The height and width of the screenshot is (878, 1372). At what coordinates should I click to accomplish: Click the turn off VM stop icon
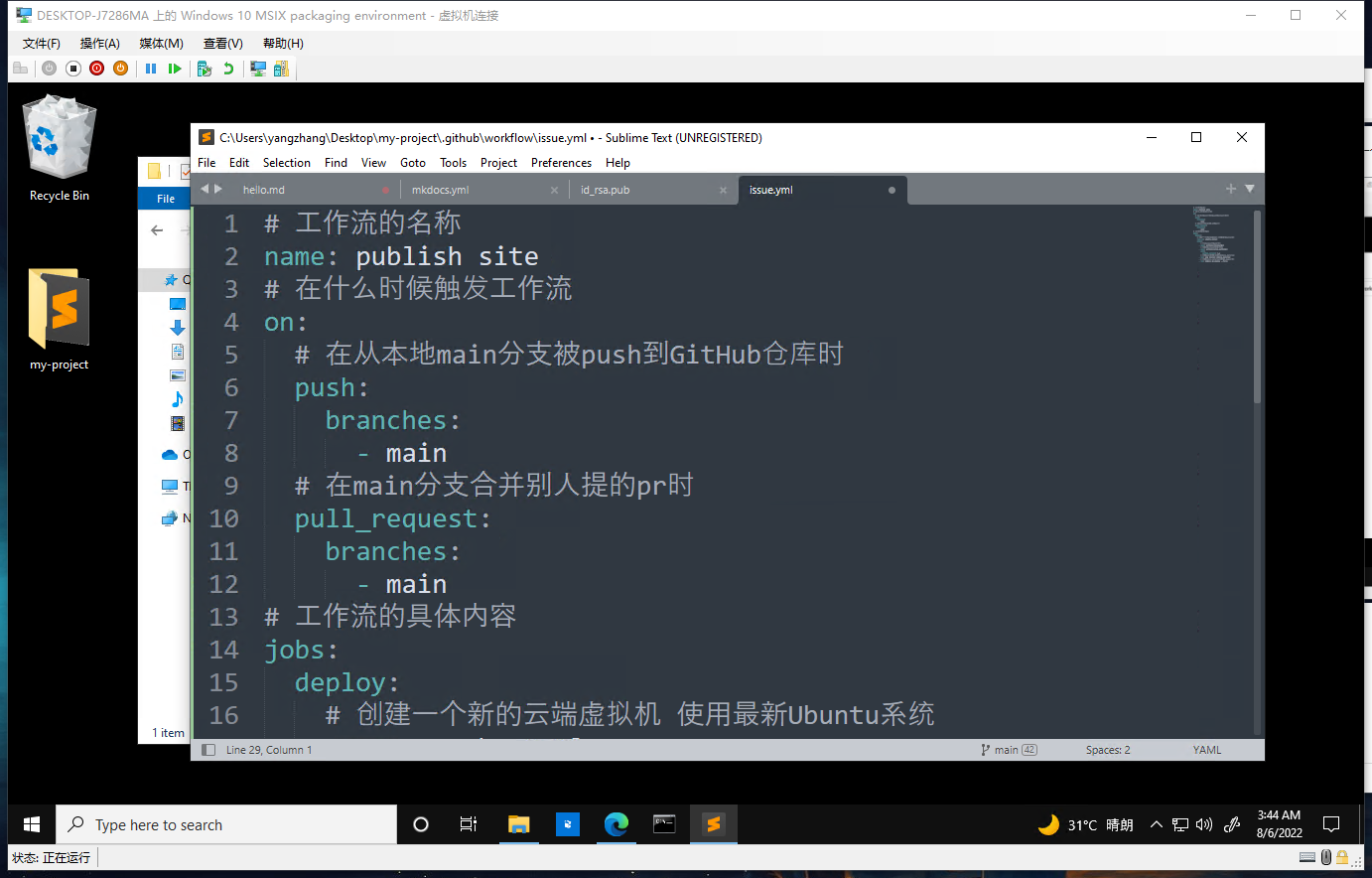pyautogui.click(x=72, y=69)
